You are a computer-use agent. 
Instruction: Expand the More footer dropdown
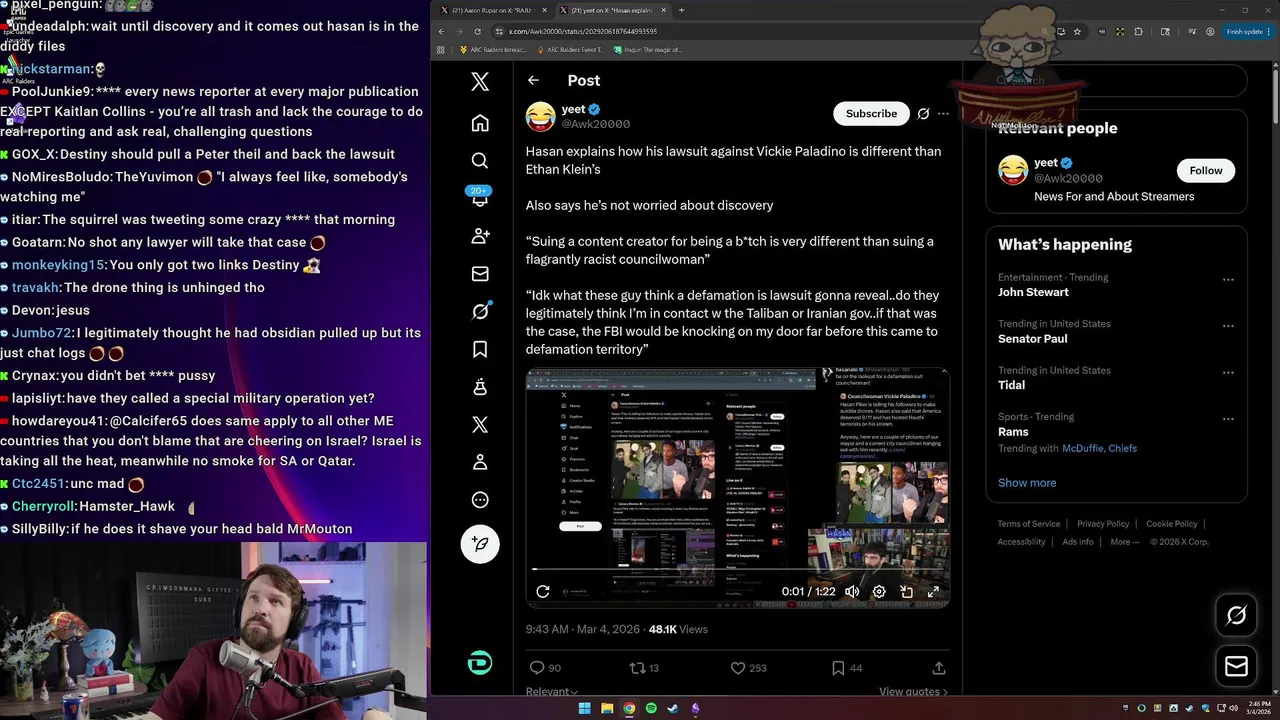(1125, 542)
